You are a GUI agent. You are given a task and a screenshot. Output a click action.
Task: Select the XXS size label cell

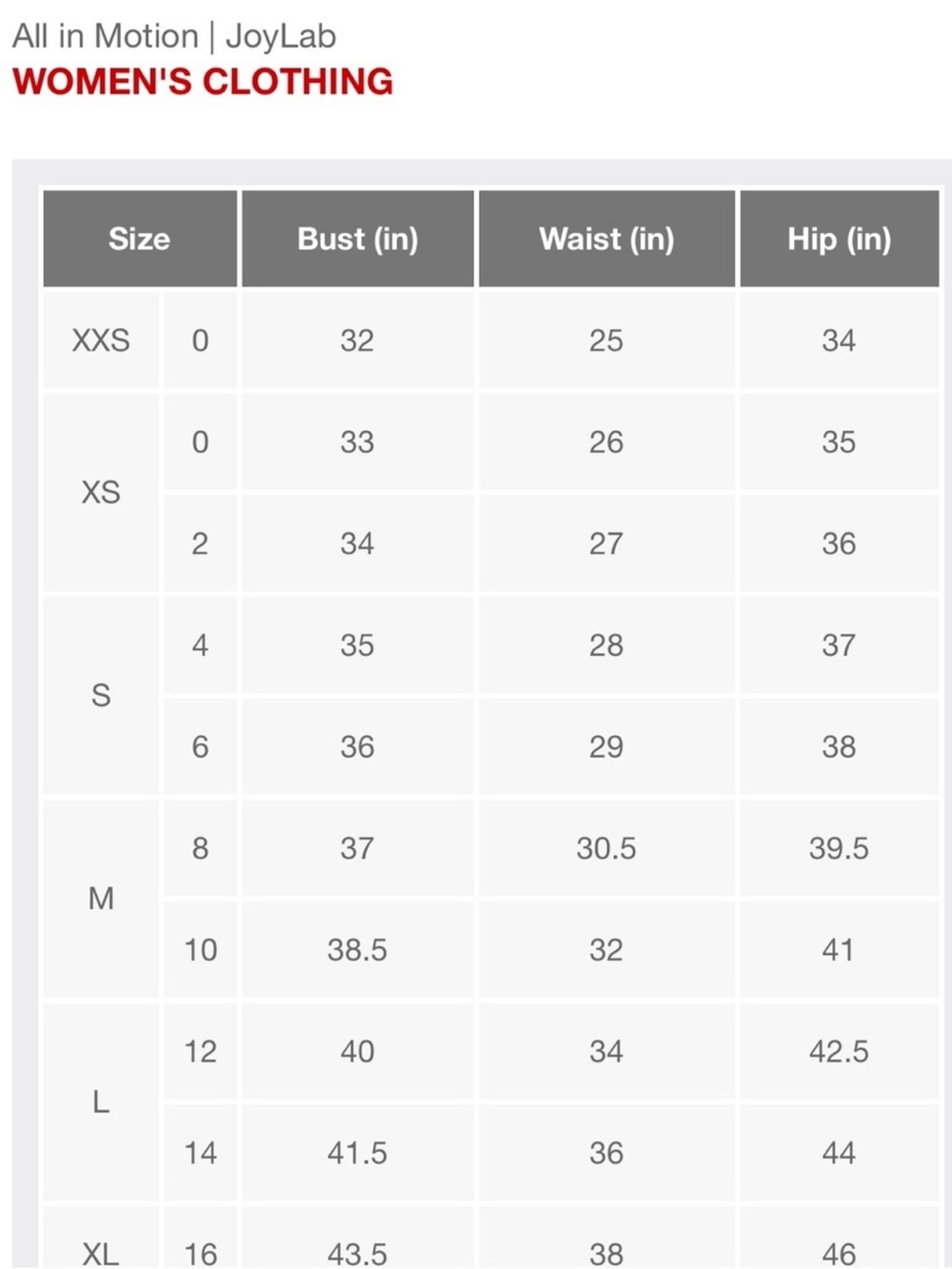101,341
